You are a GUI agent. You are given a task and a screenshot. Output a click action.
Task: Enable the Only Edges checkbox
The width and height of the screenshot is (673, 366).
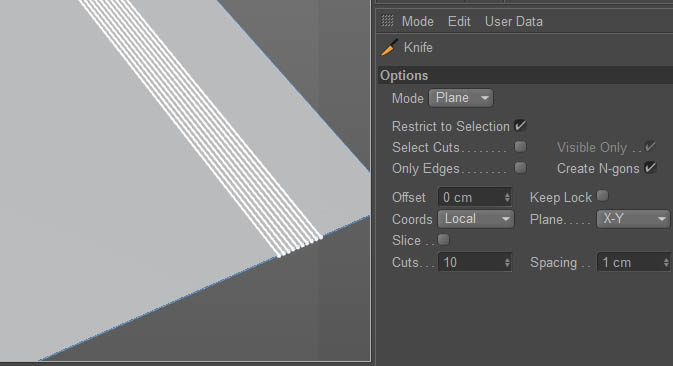[520, 168]
